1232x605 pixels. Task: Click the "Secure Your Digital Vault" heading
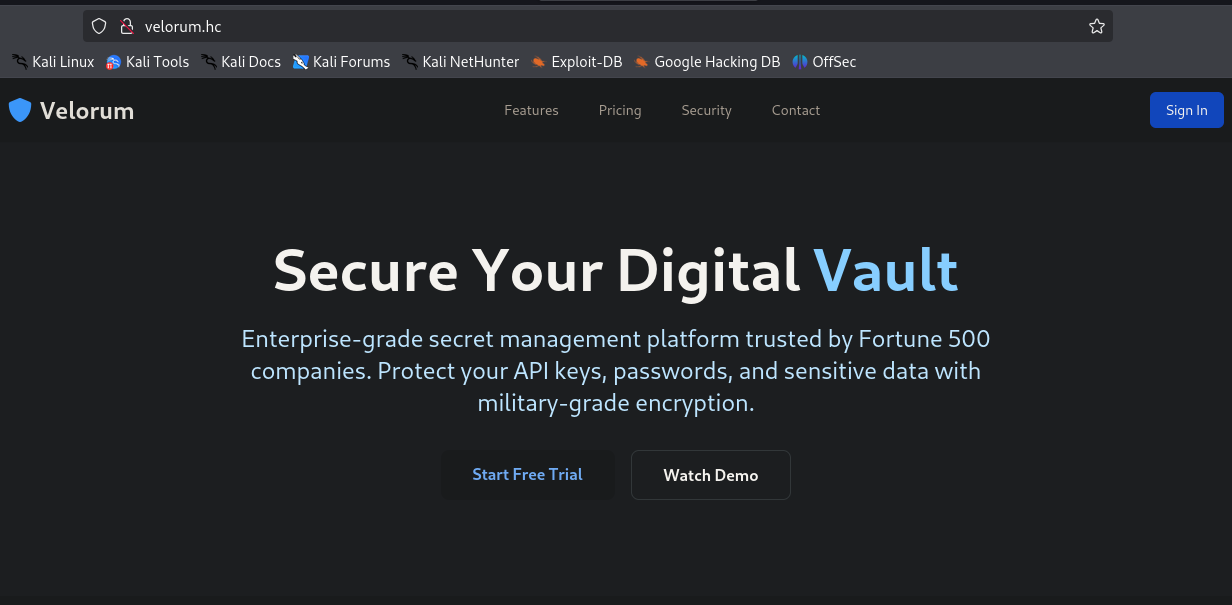[616, 270]
